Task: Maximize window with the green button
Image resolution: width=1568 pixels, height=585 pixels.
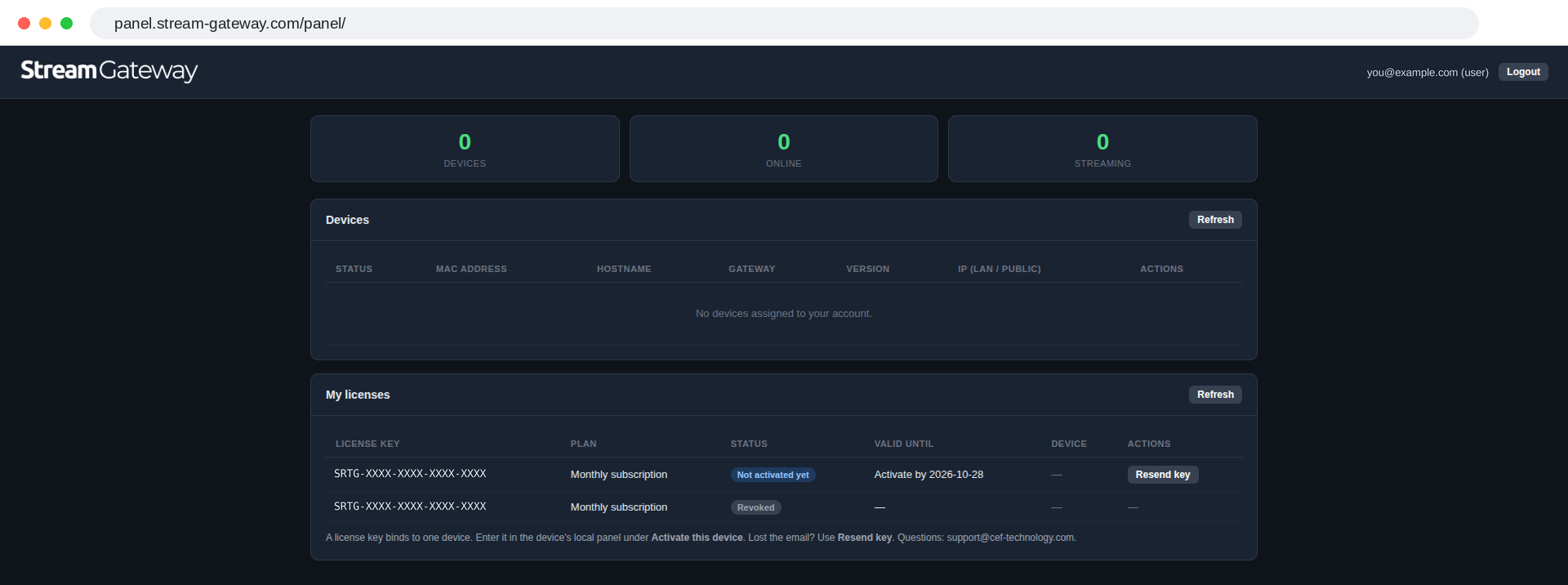Action: (67, 24)
